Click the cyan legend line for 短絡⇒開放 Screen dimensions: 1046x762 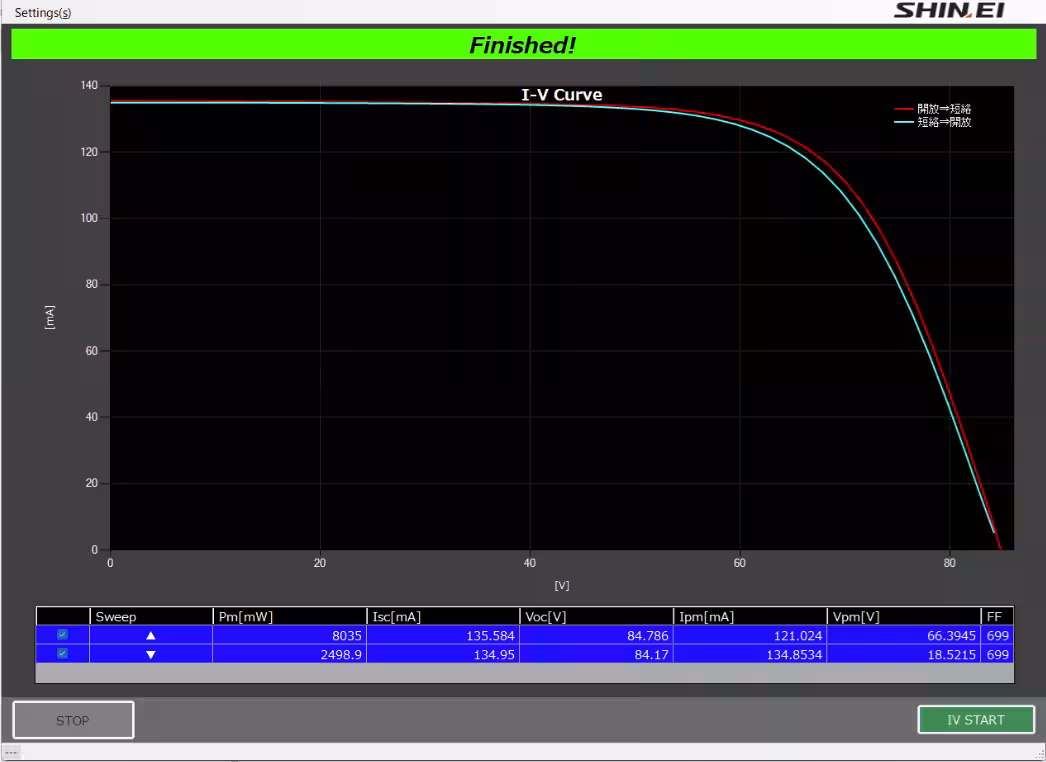903,123
